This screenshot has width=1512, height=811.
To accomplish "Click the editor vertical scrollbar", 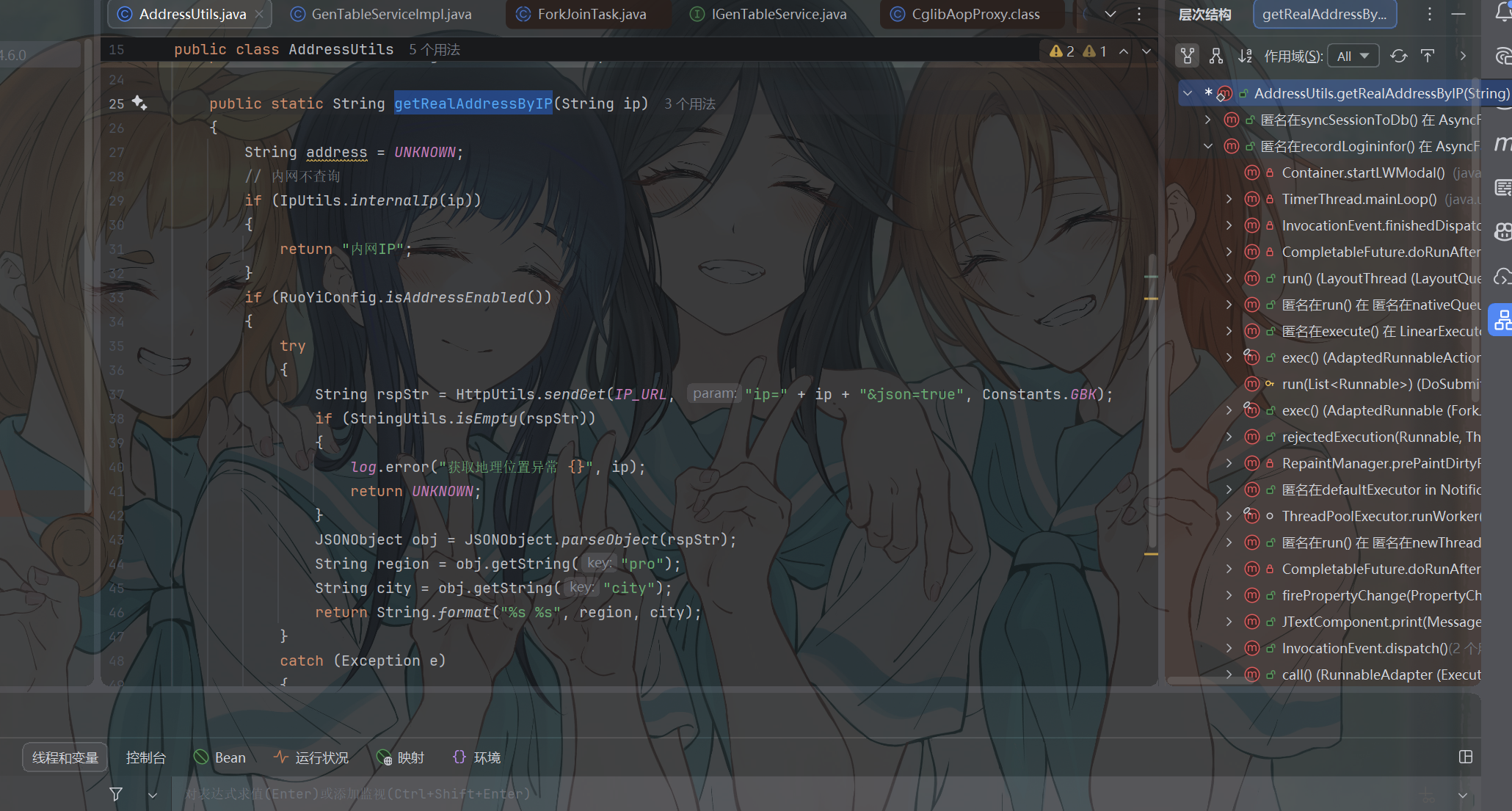I will [1152, 400].
